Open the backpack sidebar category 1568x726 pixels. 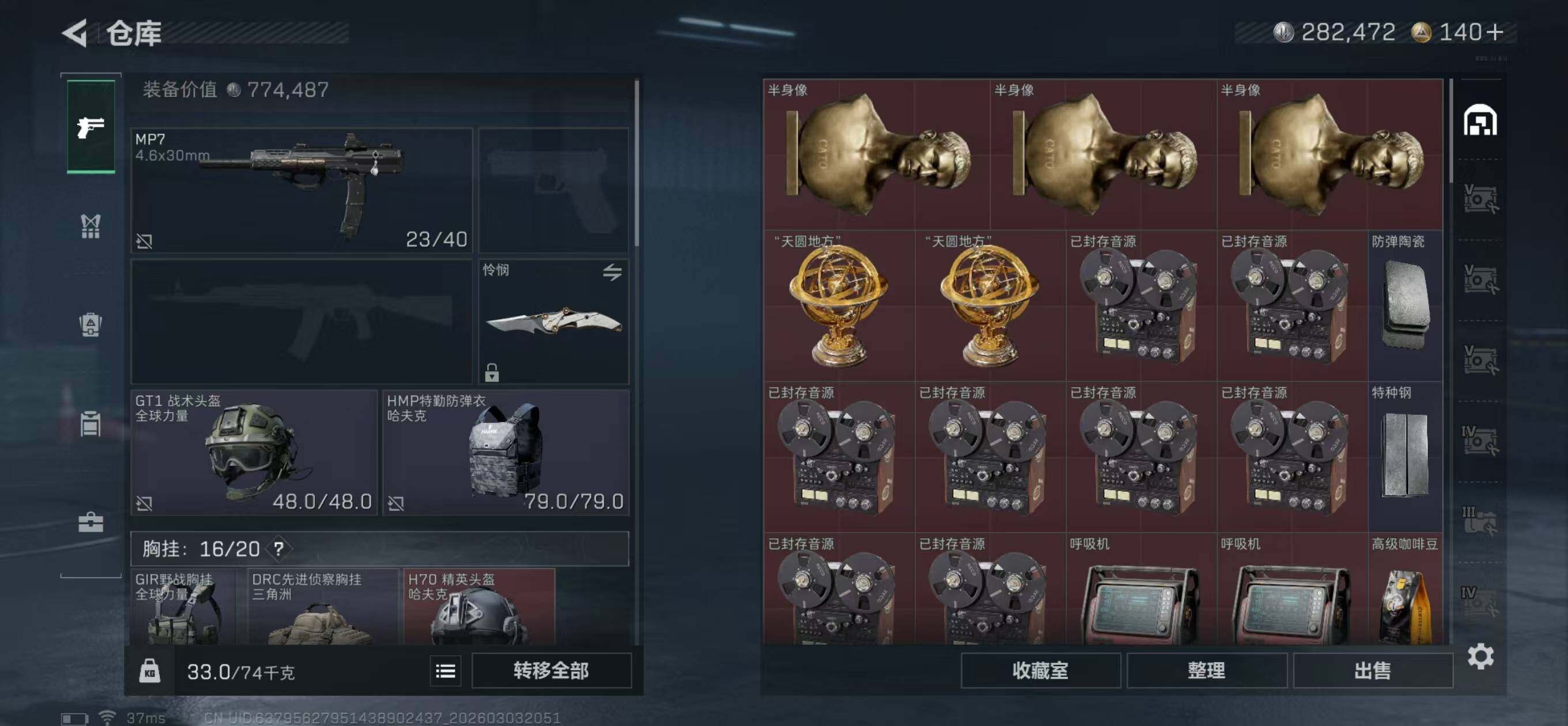[x=91, y=324]
